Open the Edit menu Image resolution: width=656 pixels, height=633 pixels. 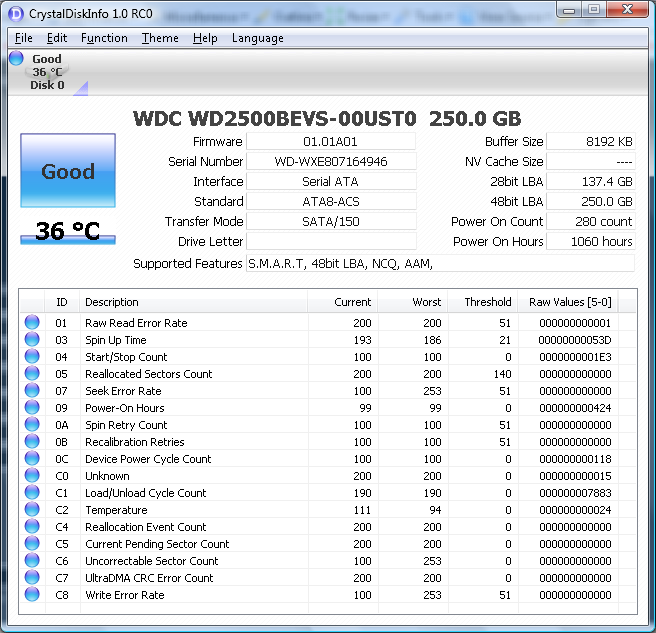click(56, 38)
